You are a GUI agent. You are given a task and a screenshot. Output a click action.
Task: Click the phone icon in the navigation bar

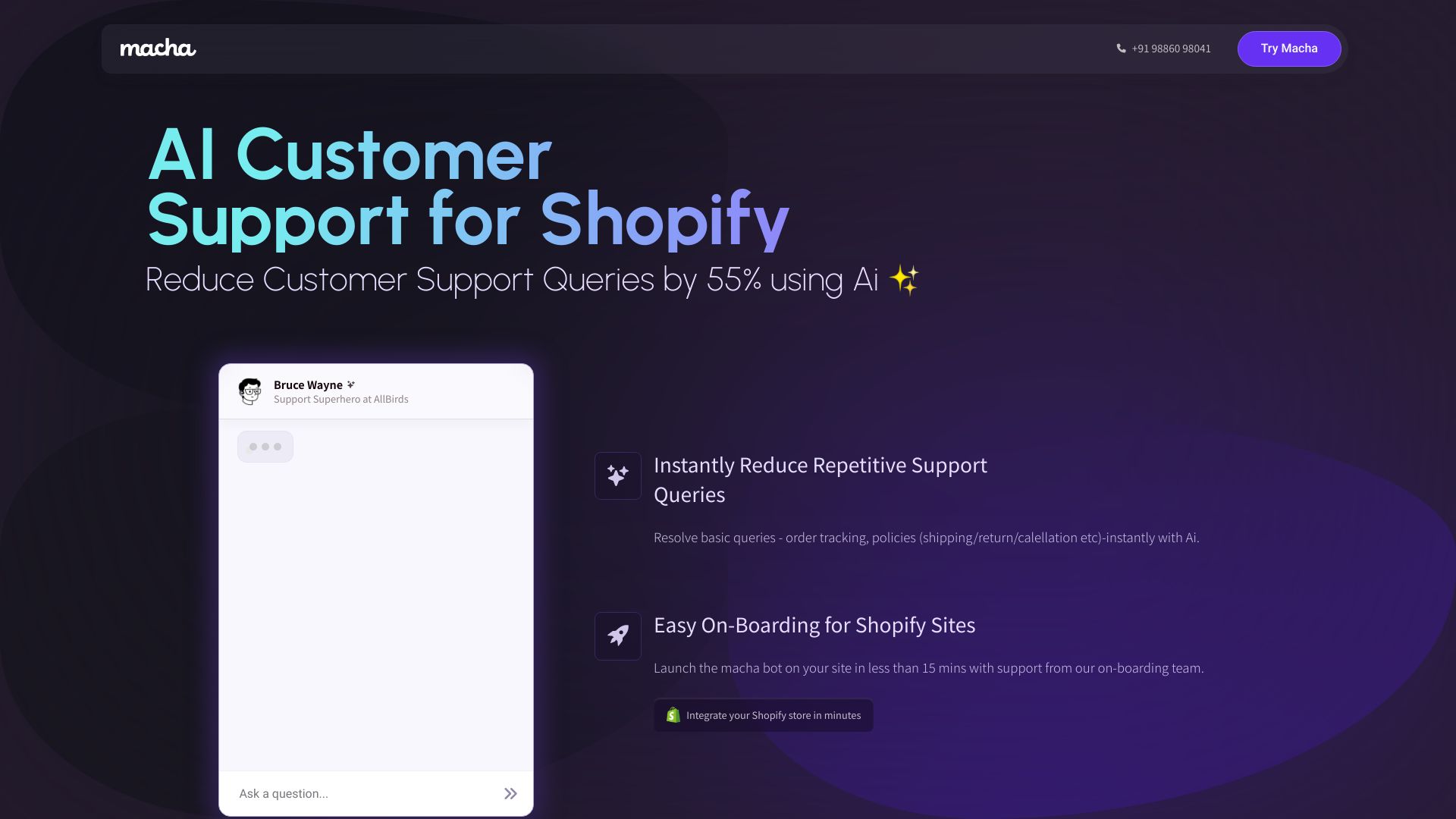[x=1121, y=49]
